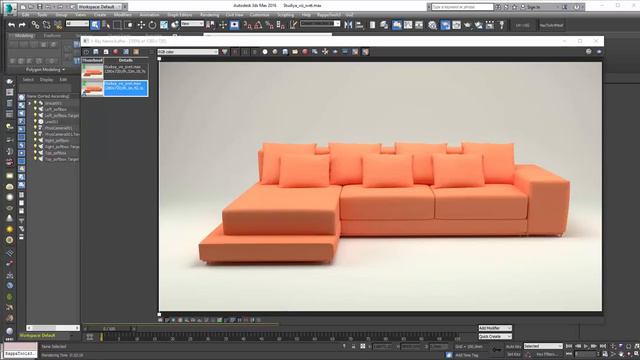Open the Add Modifier dropdown
This screenshot has height=360, width=640.
tap(495, 328)
